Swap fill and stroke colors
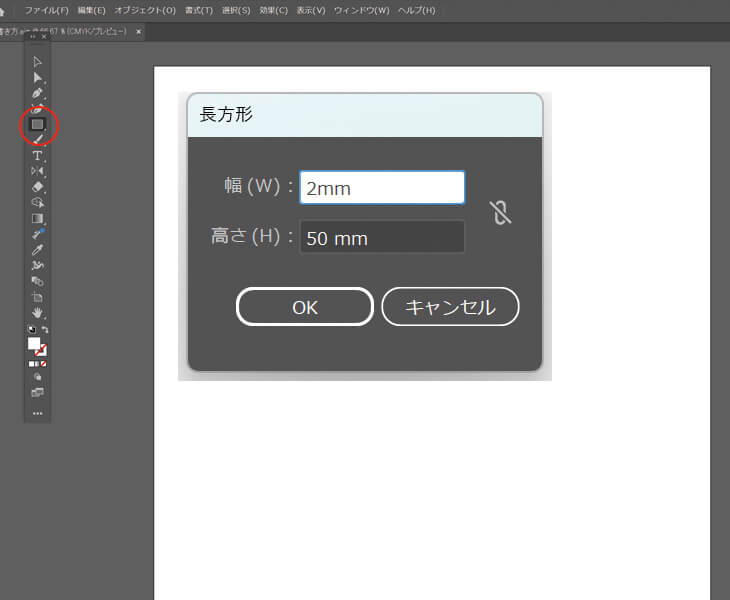 point(45,330)
